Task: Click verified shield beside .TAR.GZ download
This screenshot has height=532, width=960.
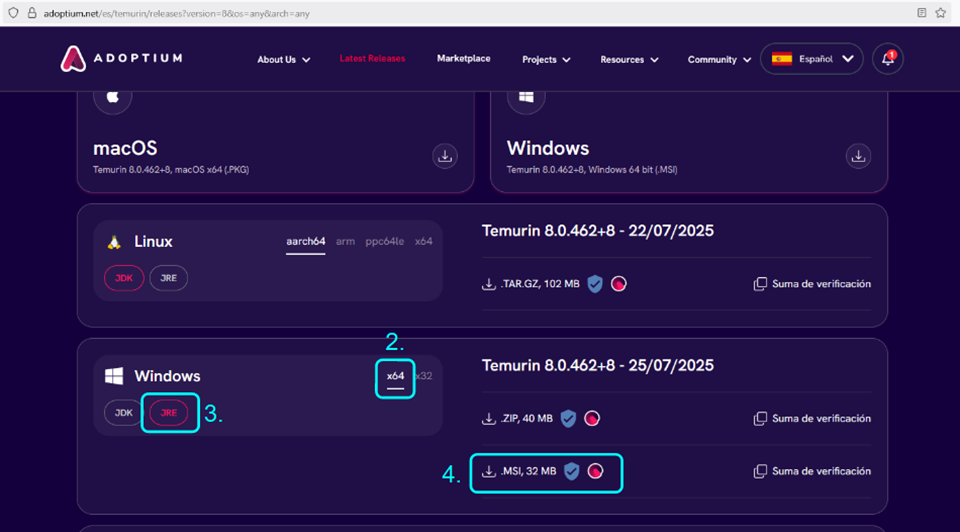Action: pyautogui.click(x=594, y=284)
